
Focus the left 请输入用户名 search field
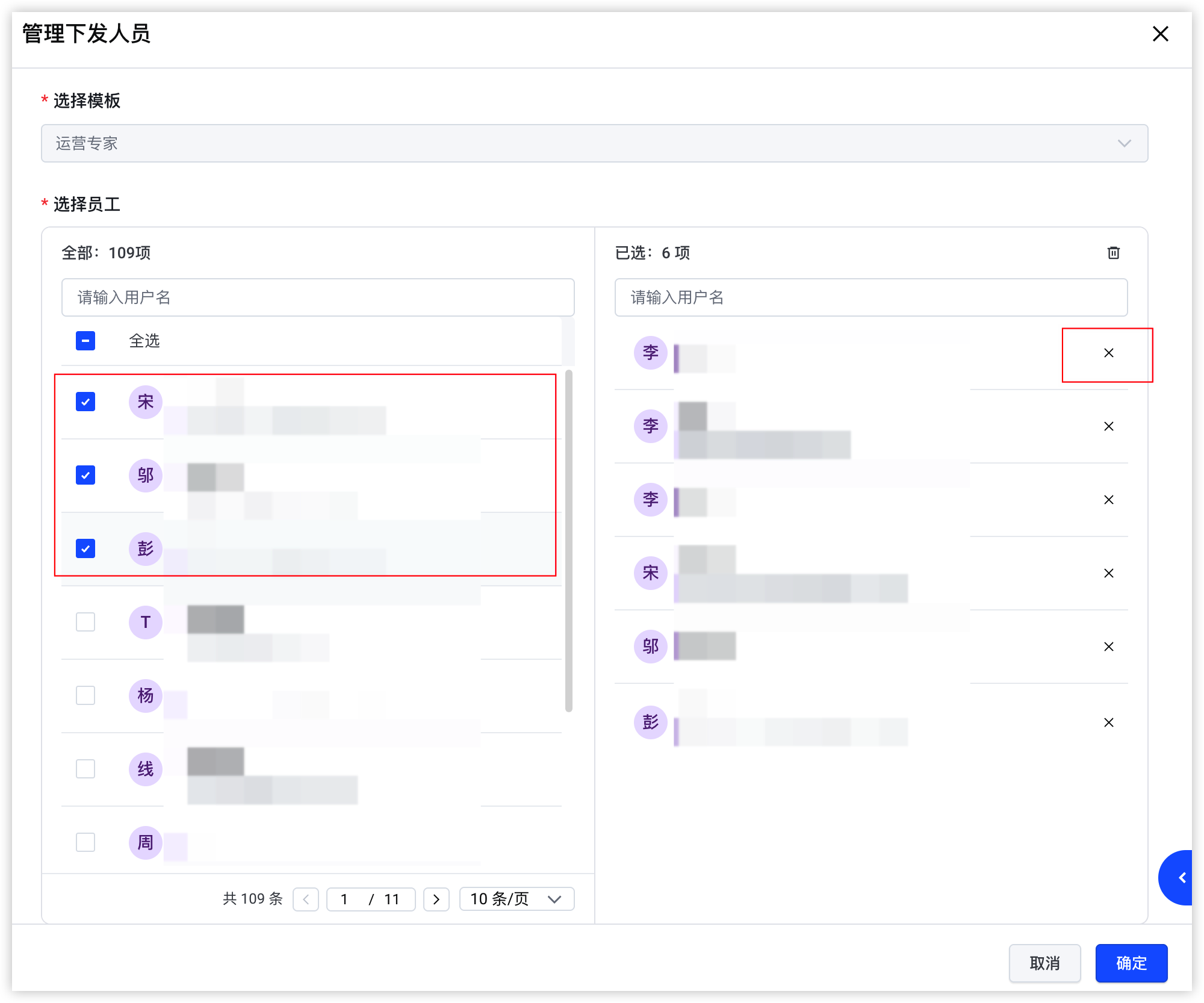point(318,297)
